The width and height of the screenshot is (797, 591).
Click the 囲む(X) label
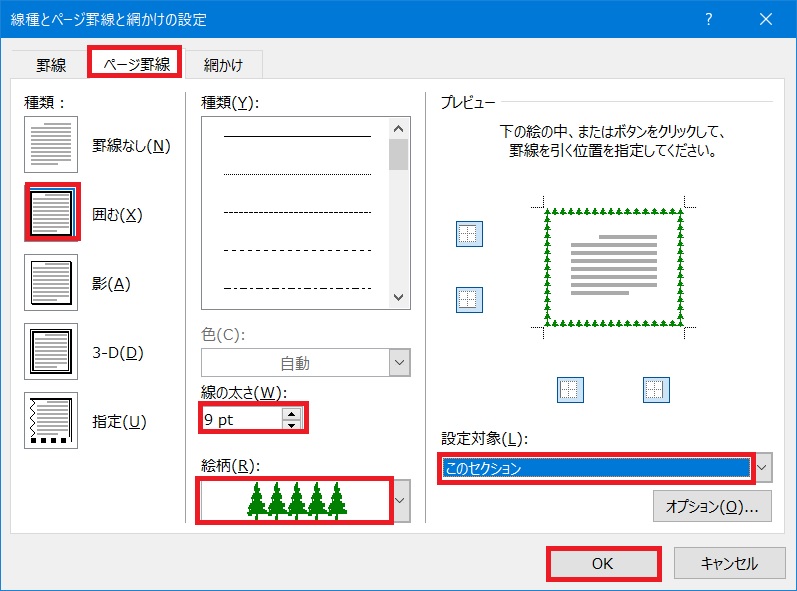pyautogui.click(x=117, y=215)
